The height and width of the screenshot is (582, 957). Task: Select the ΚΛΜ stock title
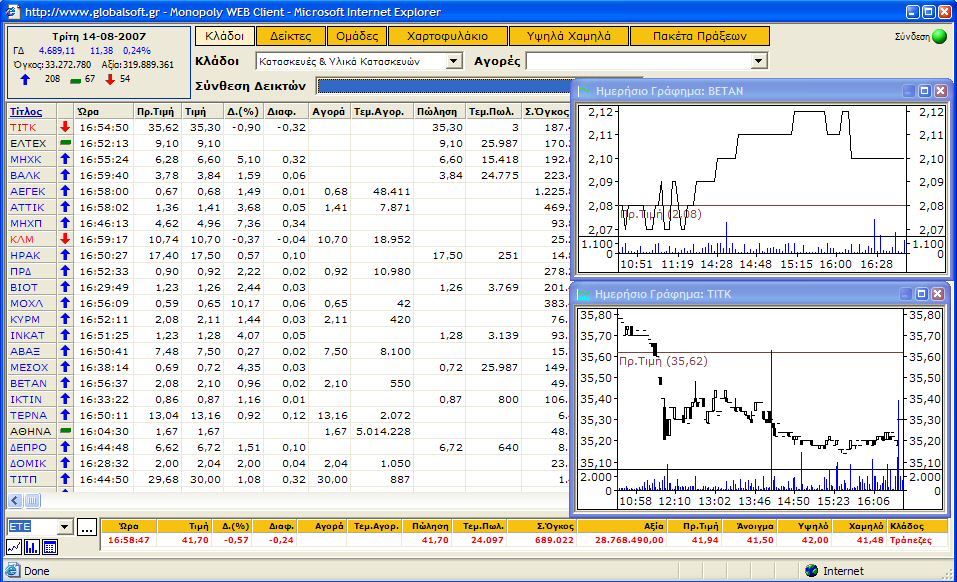(22, 239)
